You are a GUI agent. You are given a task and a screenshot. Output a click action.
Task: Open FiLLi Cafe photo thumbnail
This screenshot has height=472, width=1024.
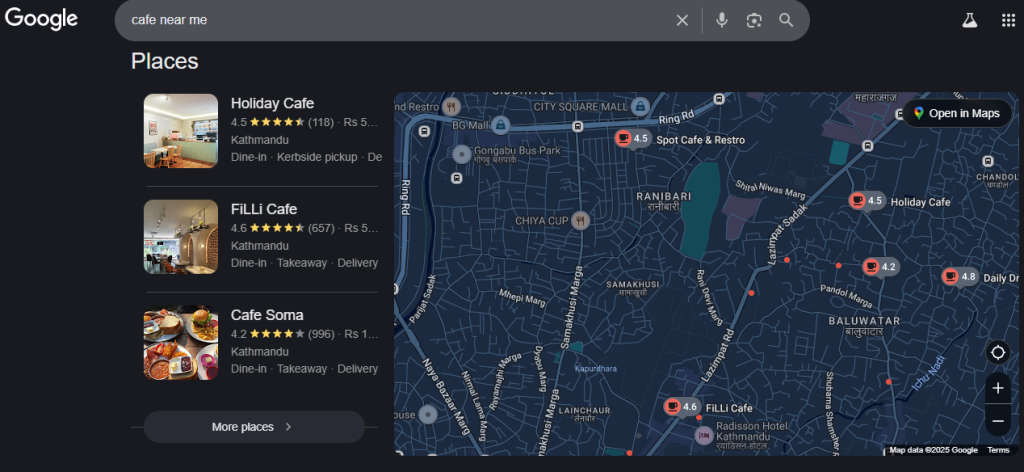click(x=181, y=236)
